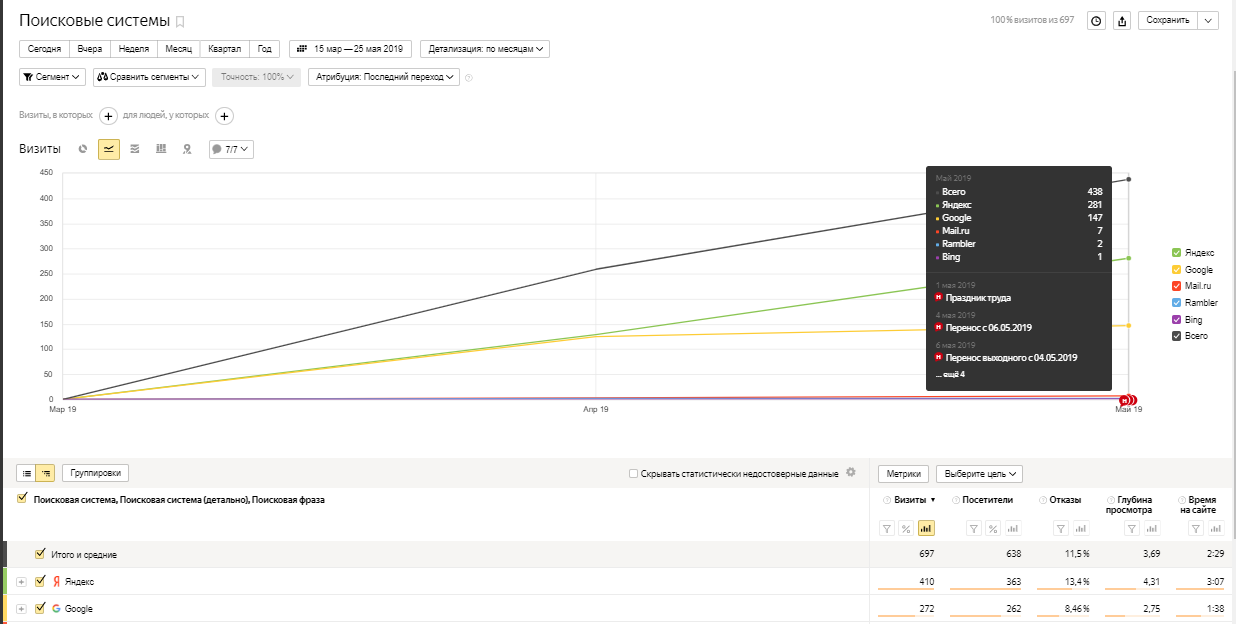
Task: Uncheck the Google row checkbox
Action: (x=41, y=608)
